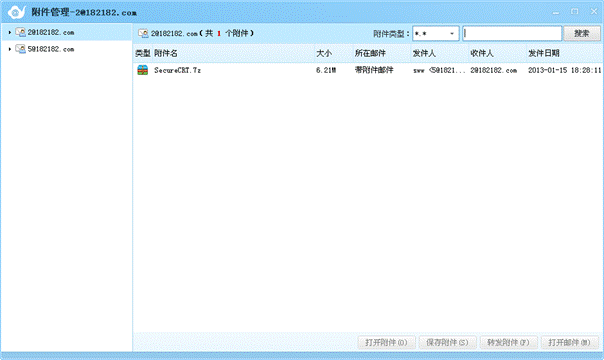This screenshot has height=360, width=604.
Task: Close the 附件管理 window
Action: coord(594,12)
